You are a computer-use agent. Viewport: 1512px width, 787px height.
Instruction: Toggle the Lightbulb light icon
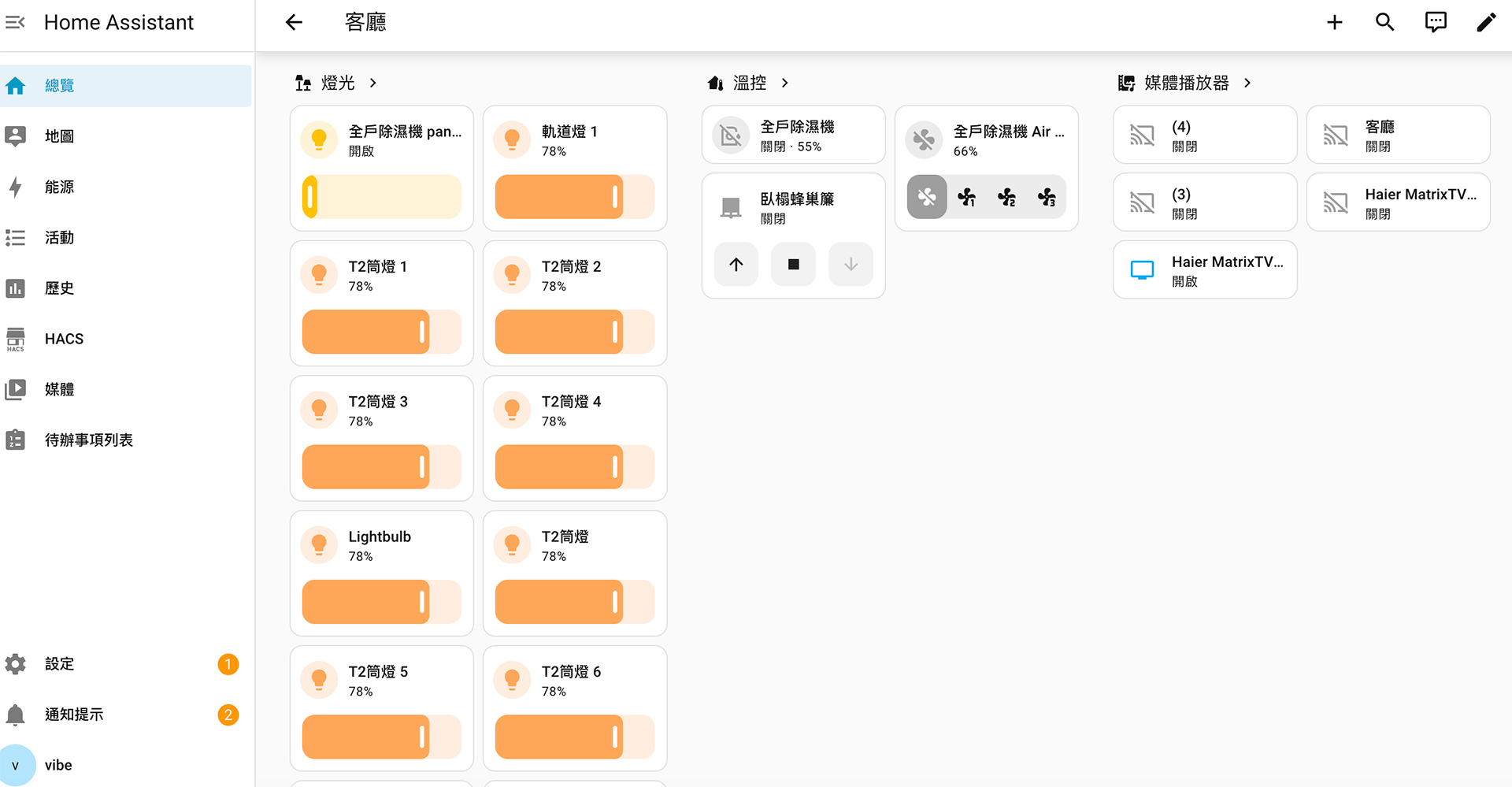(319, 544)
